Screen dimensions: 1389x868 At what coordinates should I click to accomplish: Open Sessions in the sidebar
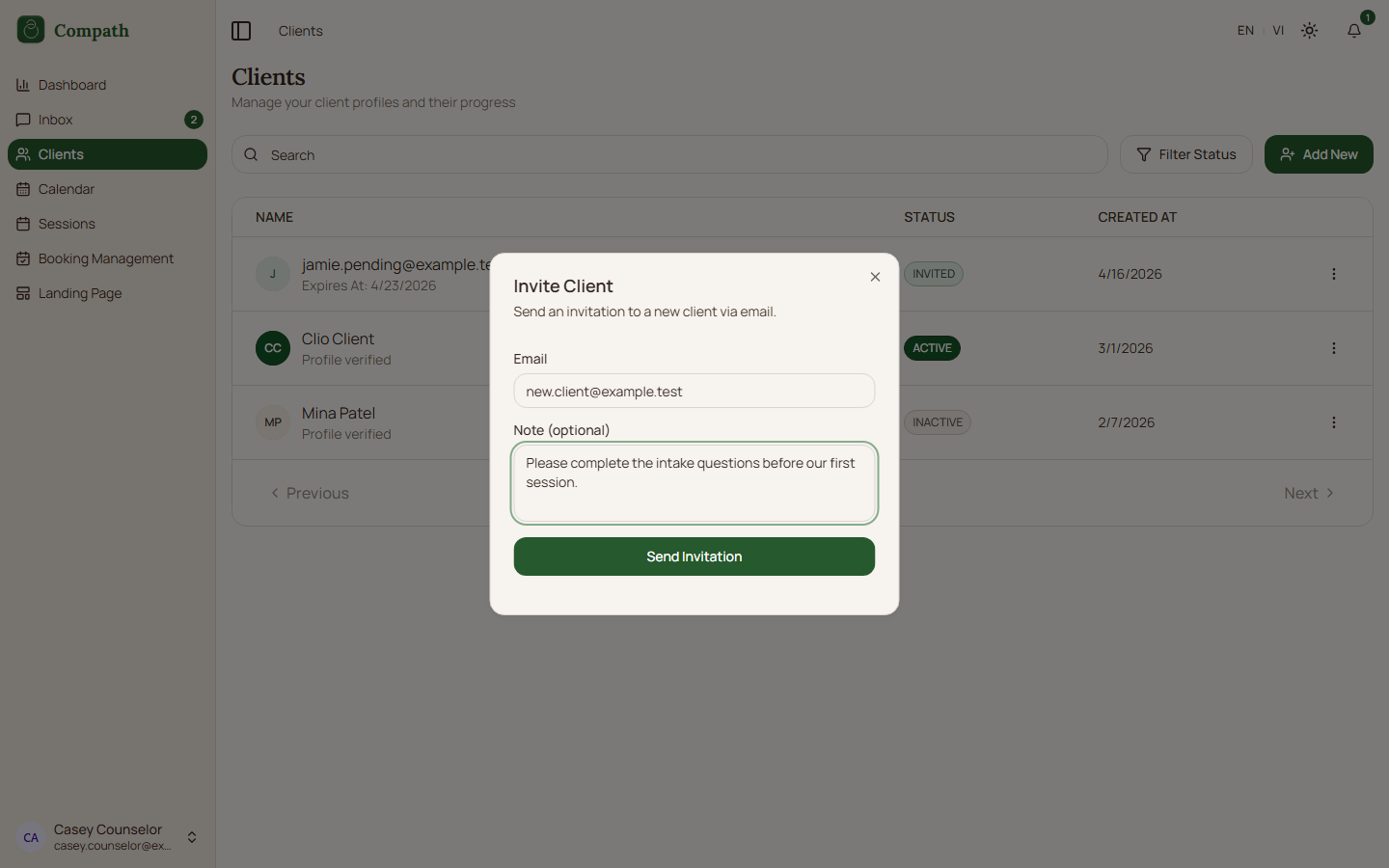(107, 224)
